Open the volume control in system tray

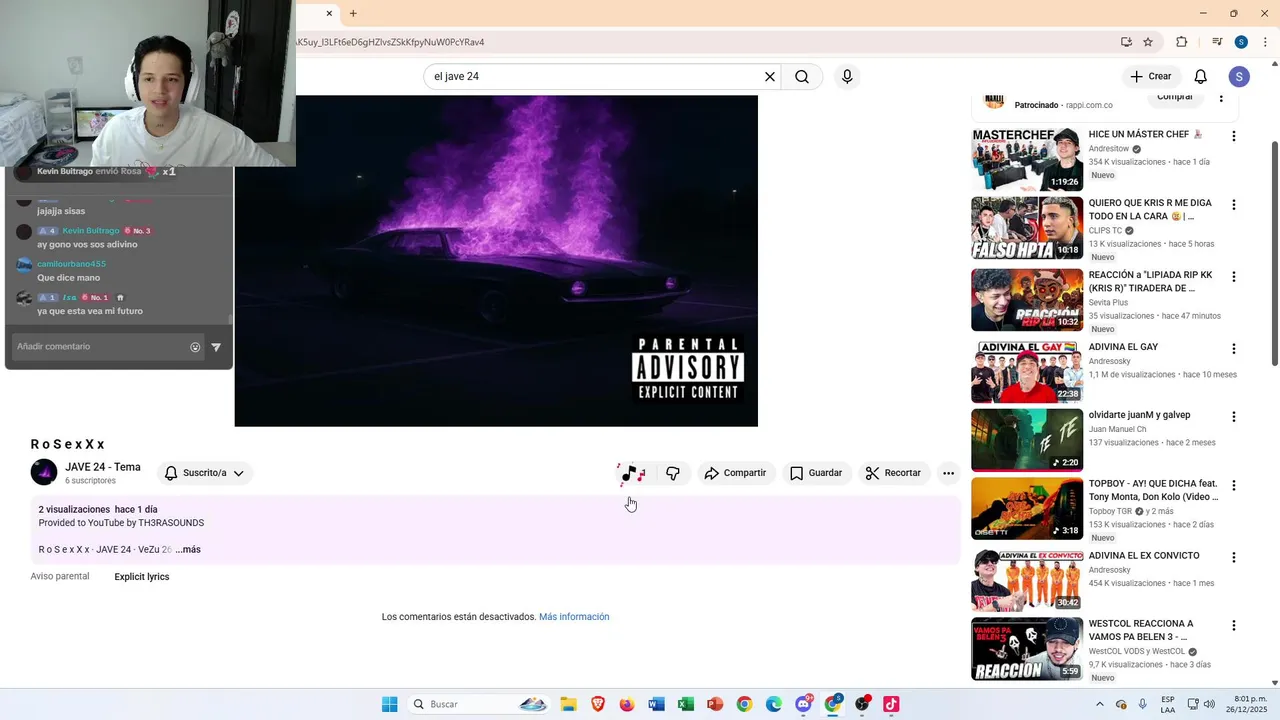(1209, 704)
